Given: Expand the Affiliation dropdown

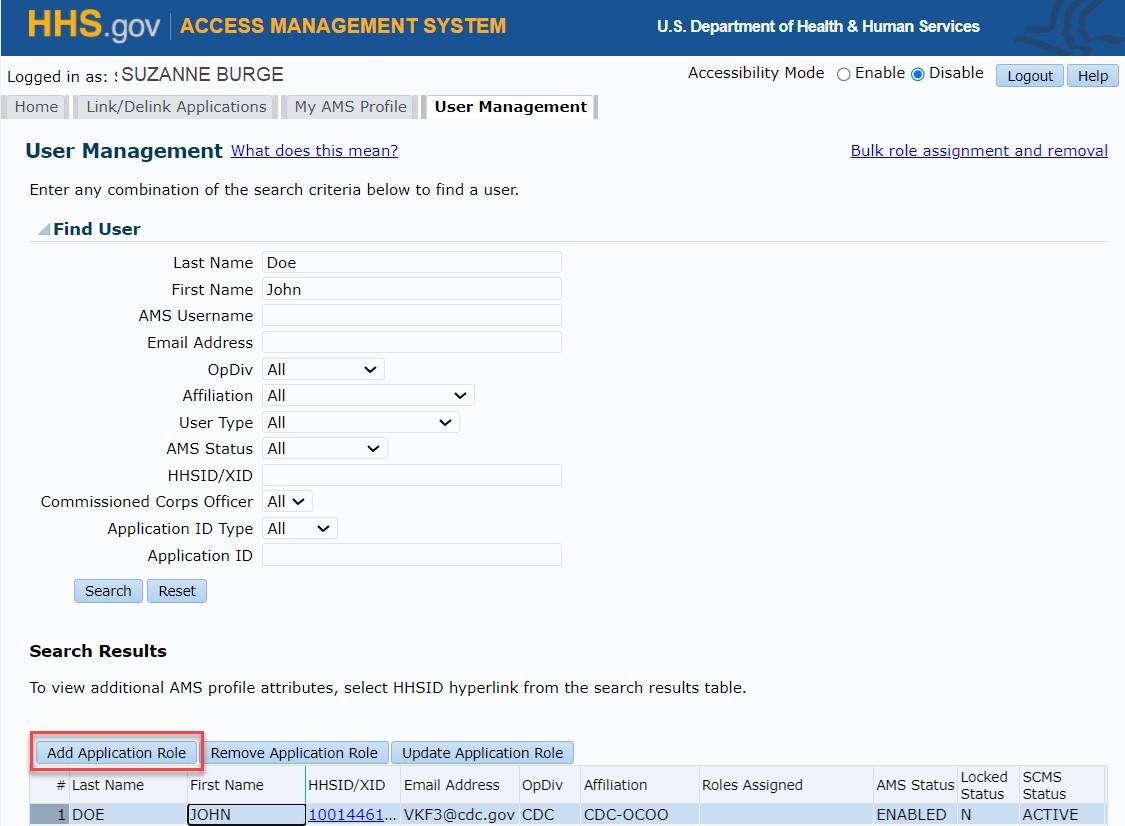Looking at the screenshot, I should pos(367,396).
